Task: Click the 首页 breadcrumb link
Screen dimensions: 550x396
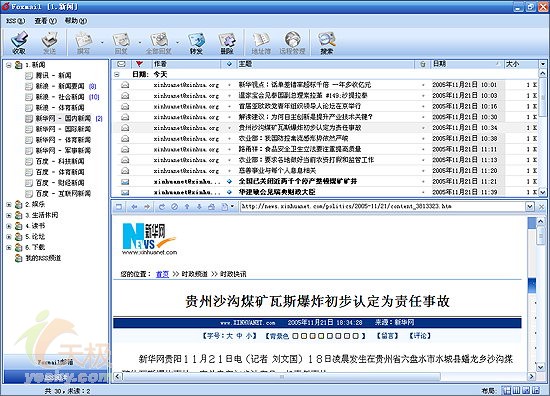Action: [162, 274]
